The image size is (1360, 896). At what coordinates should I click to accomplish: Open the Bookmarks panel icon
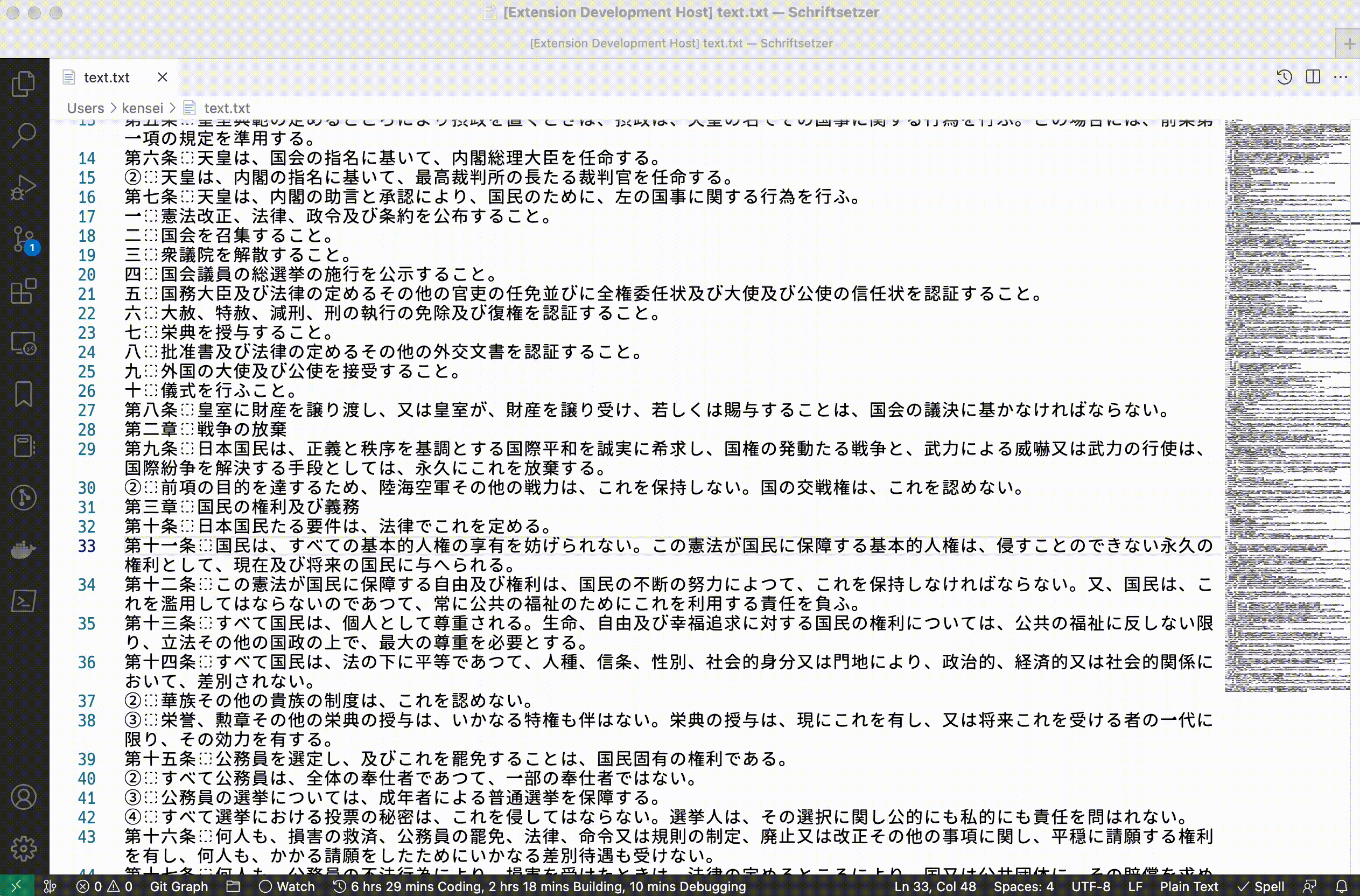(x=24, y=394)
